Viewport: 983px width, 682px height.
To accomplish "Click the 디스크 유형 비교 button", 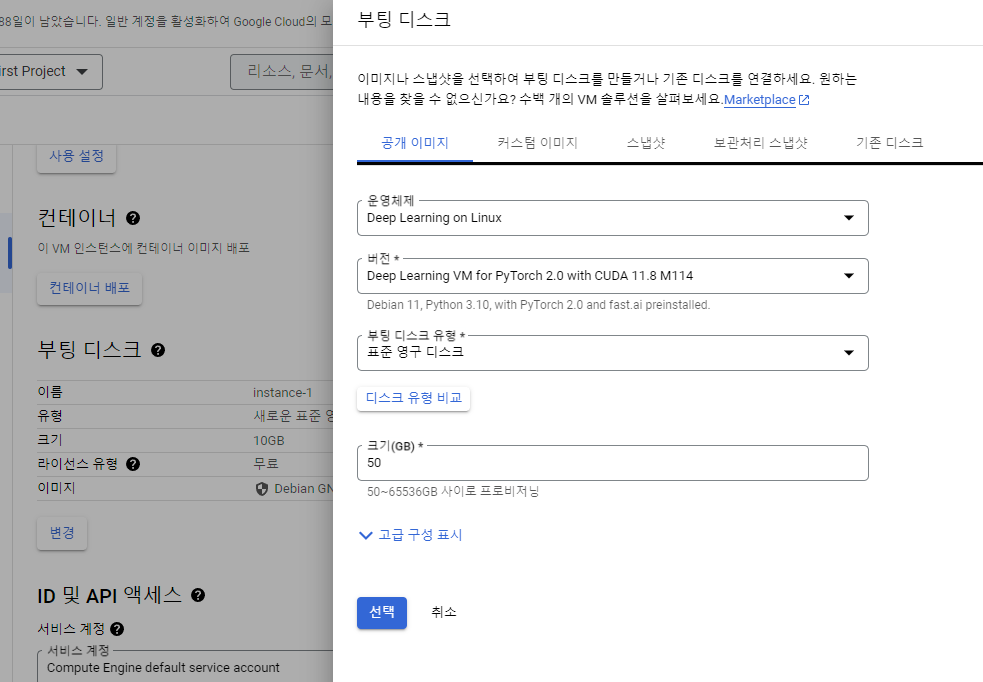I will (413, 399).
